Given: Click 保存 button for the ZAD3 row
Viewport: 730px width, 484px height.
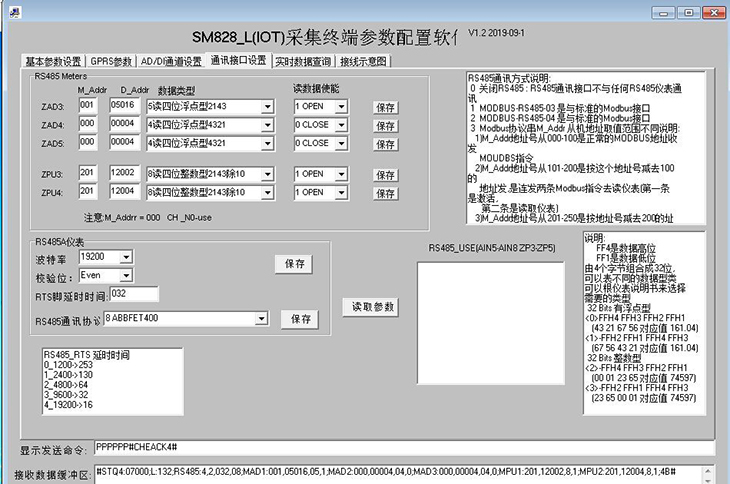Looking at the screenshot, I should tap(386, 107).
